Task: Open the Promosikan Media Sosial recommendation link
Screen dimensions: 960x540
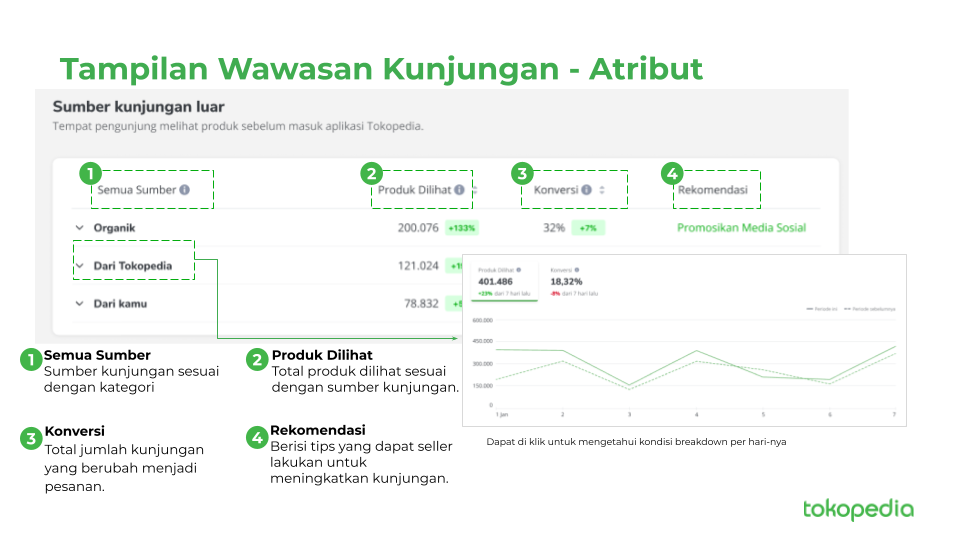Action: (x=741, y=228)
